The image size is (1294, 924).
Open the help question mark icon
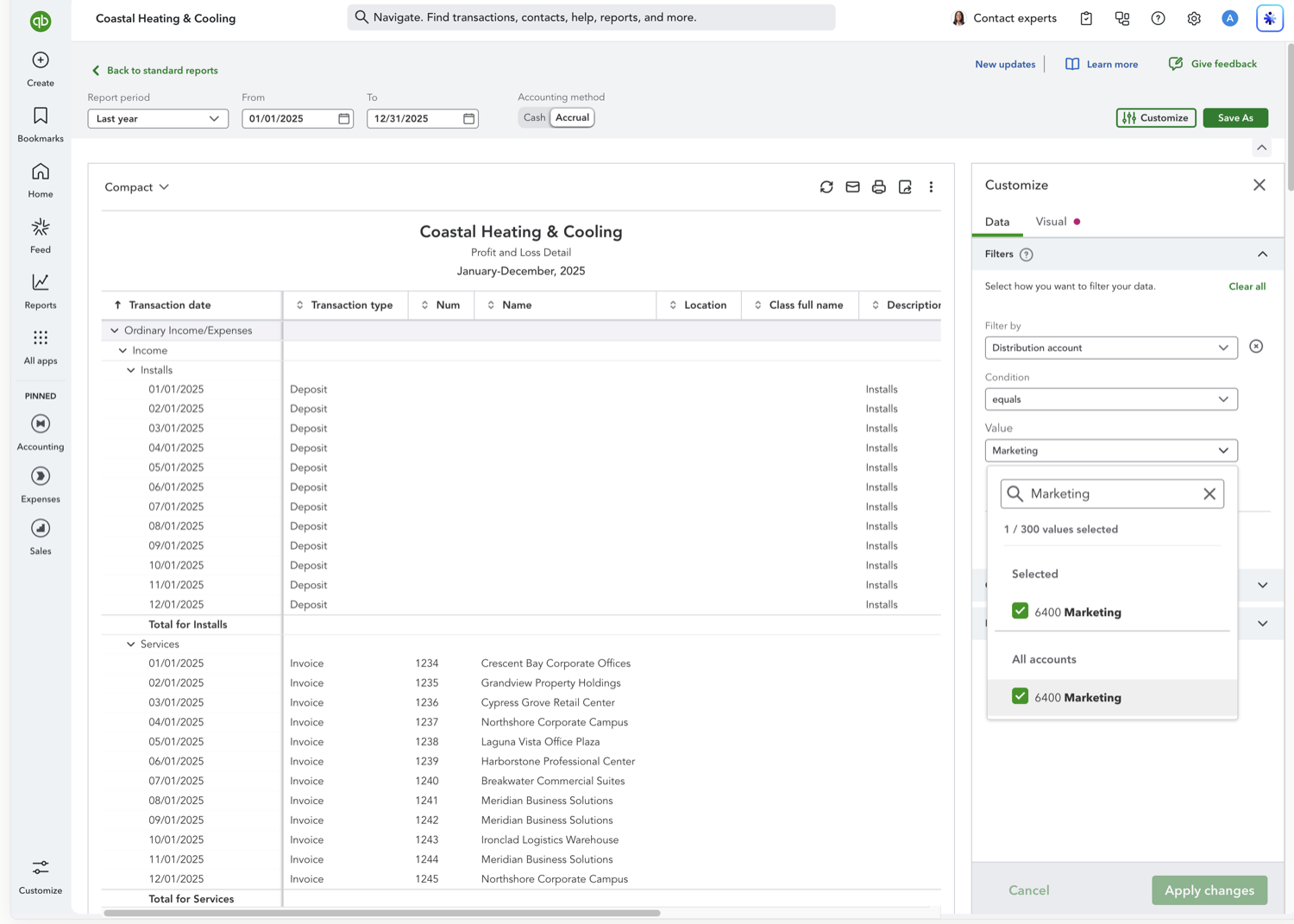[x=1158, y=18]
